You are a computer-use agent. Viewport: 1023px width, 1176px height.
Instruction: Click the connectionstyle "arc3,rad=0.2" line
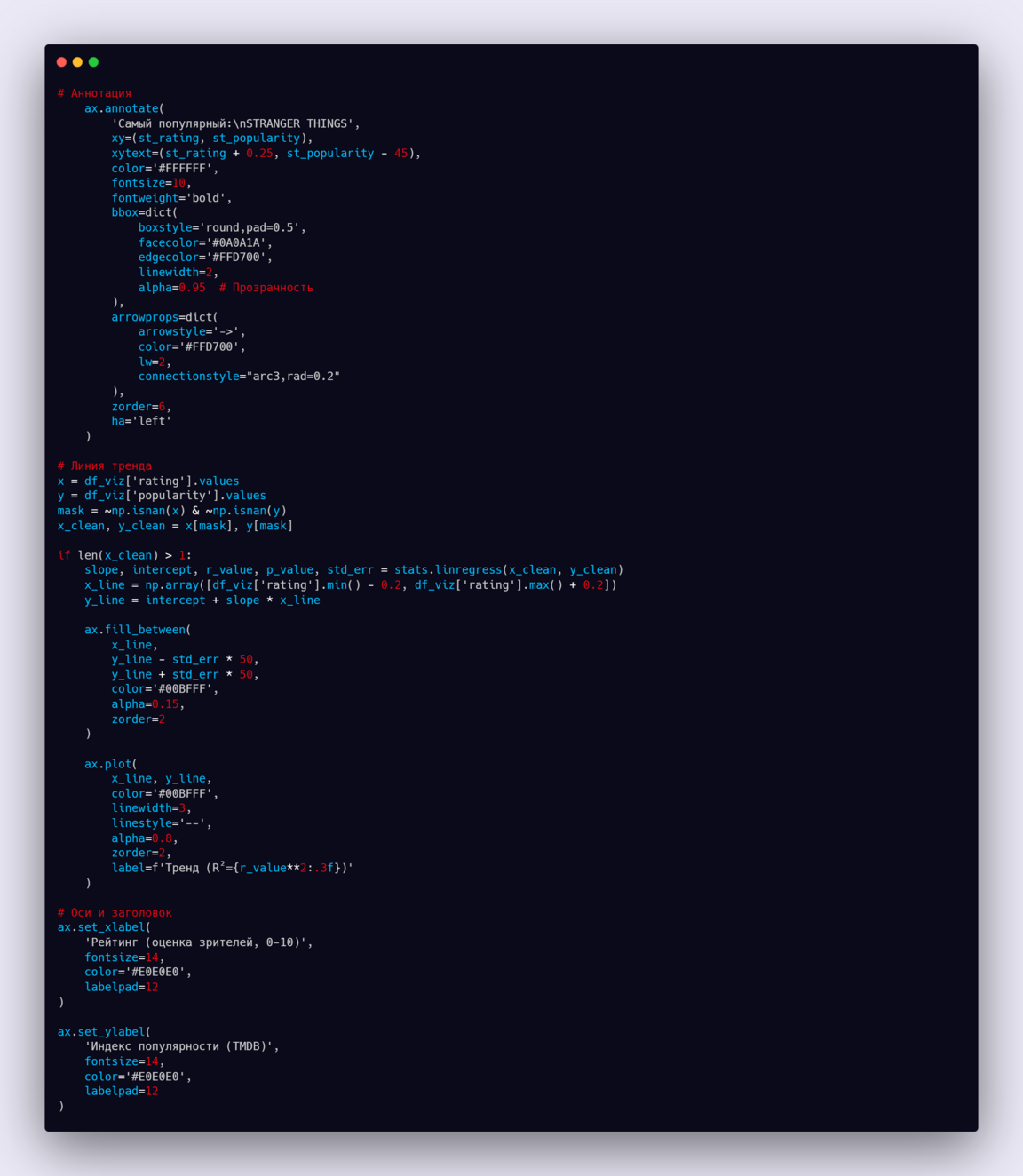(238, 377)
